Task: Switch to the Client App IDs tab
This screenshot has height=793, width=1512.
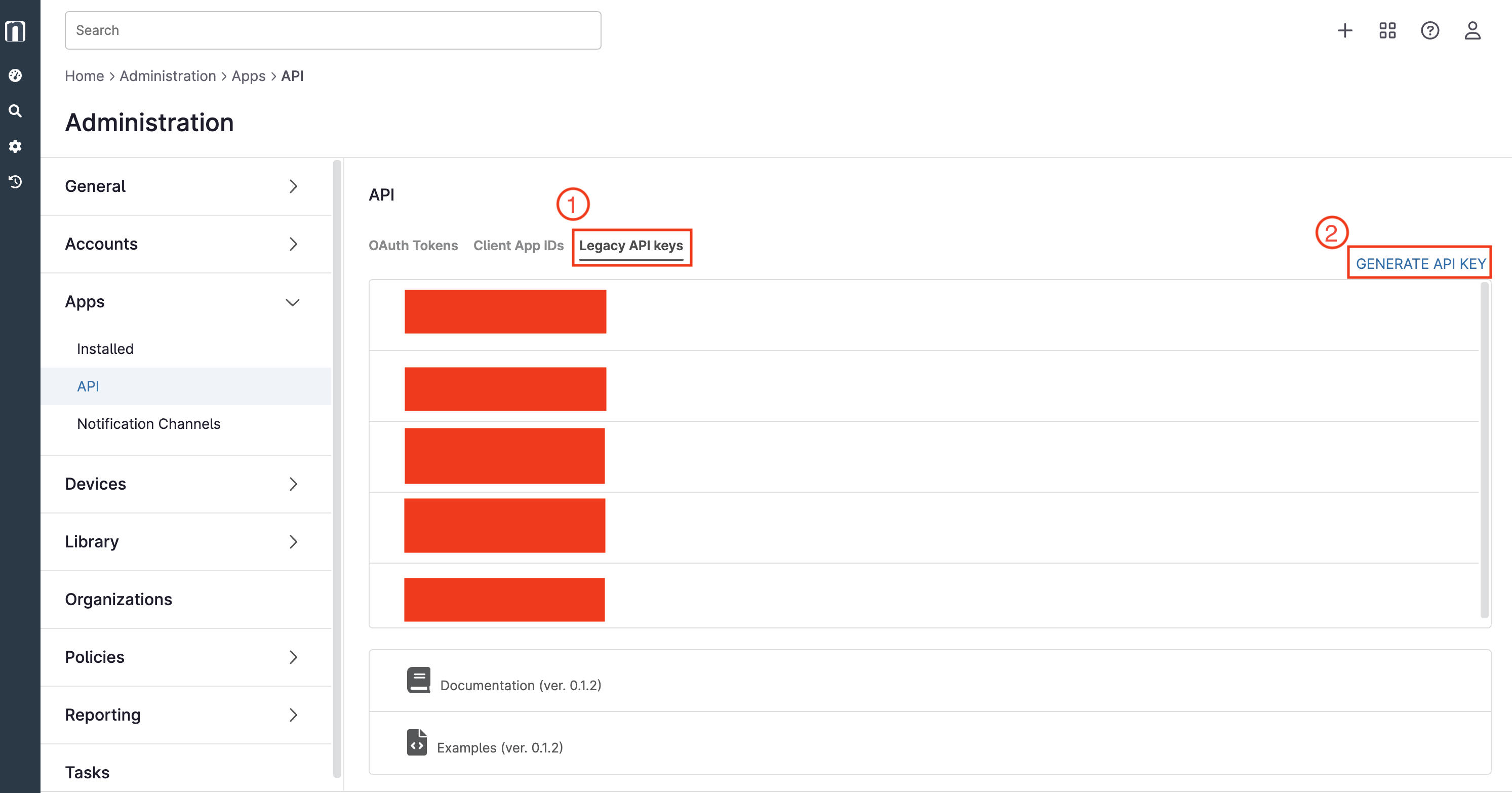Action: pyautogui.click(x=519, y=246)
